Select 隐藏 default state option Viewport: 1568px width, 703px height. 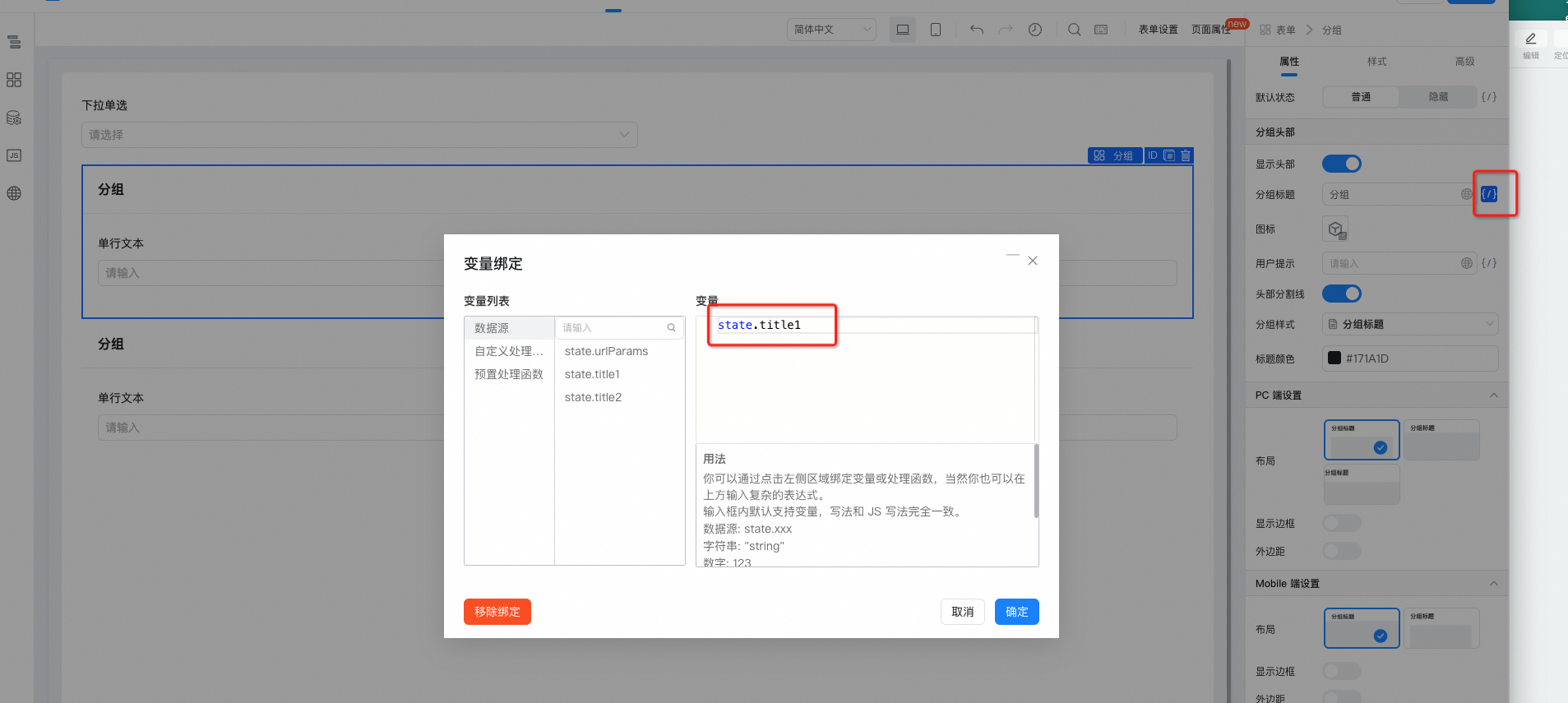1438,97
